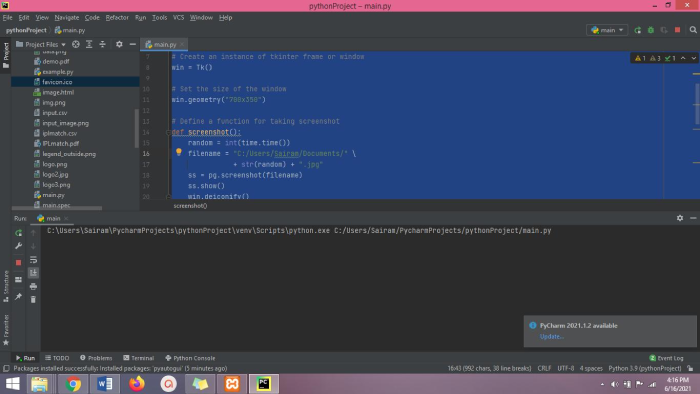Toggle the pin tab icon
The image size is (700, 394).
tap(18, 297)
